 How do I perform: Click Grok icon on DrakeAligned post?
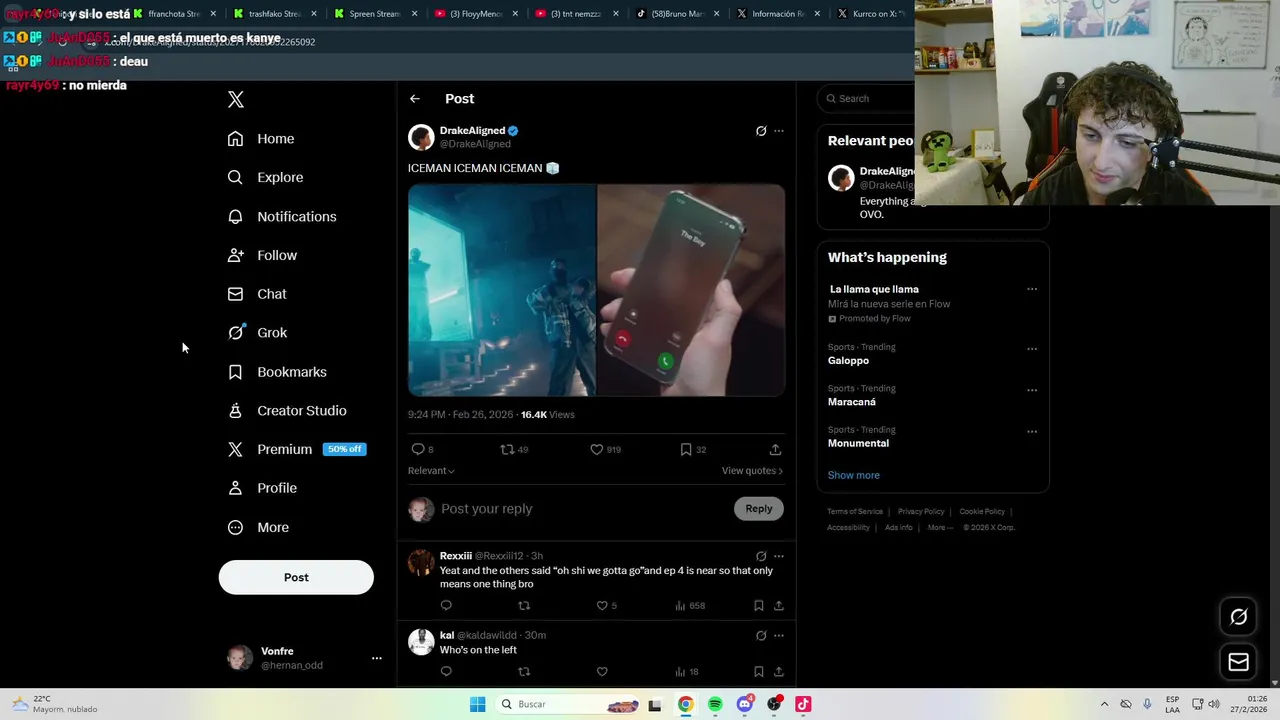(x=761, y=131)
